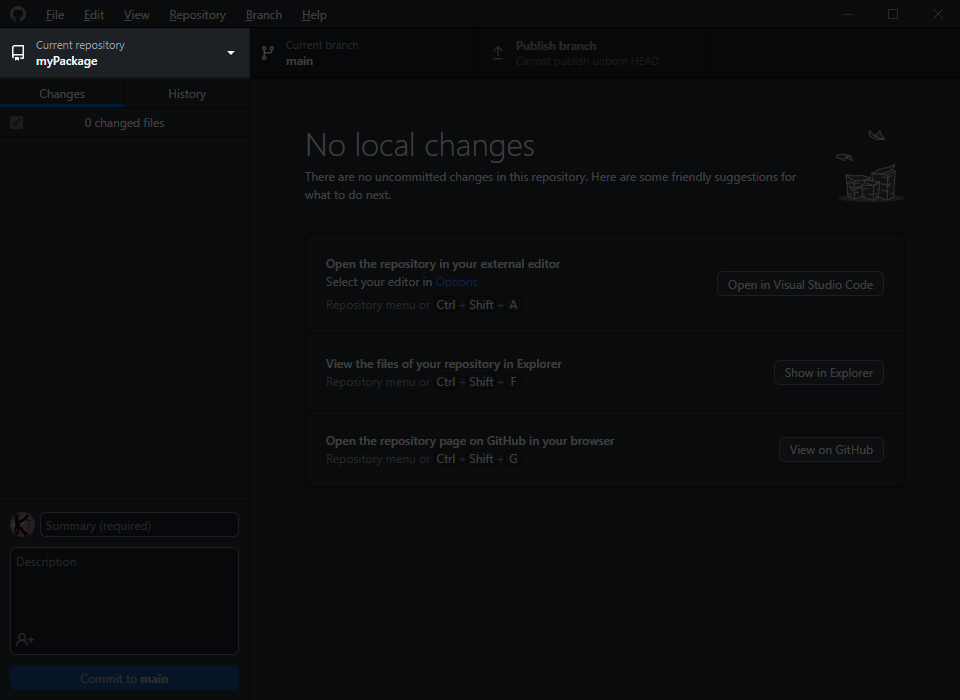Image resolution: width=960 pixels, height=700 pixels.
Task: Expand the Current repository dropdown arrow
Action: 231,53
